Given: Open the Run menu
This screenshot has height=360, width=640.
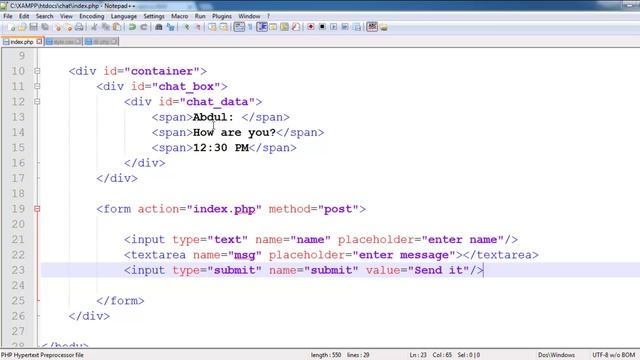Looking at the screenshot, I should pos(200,16).
